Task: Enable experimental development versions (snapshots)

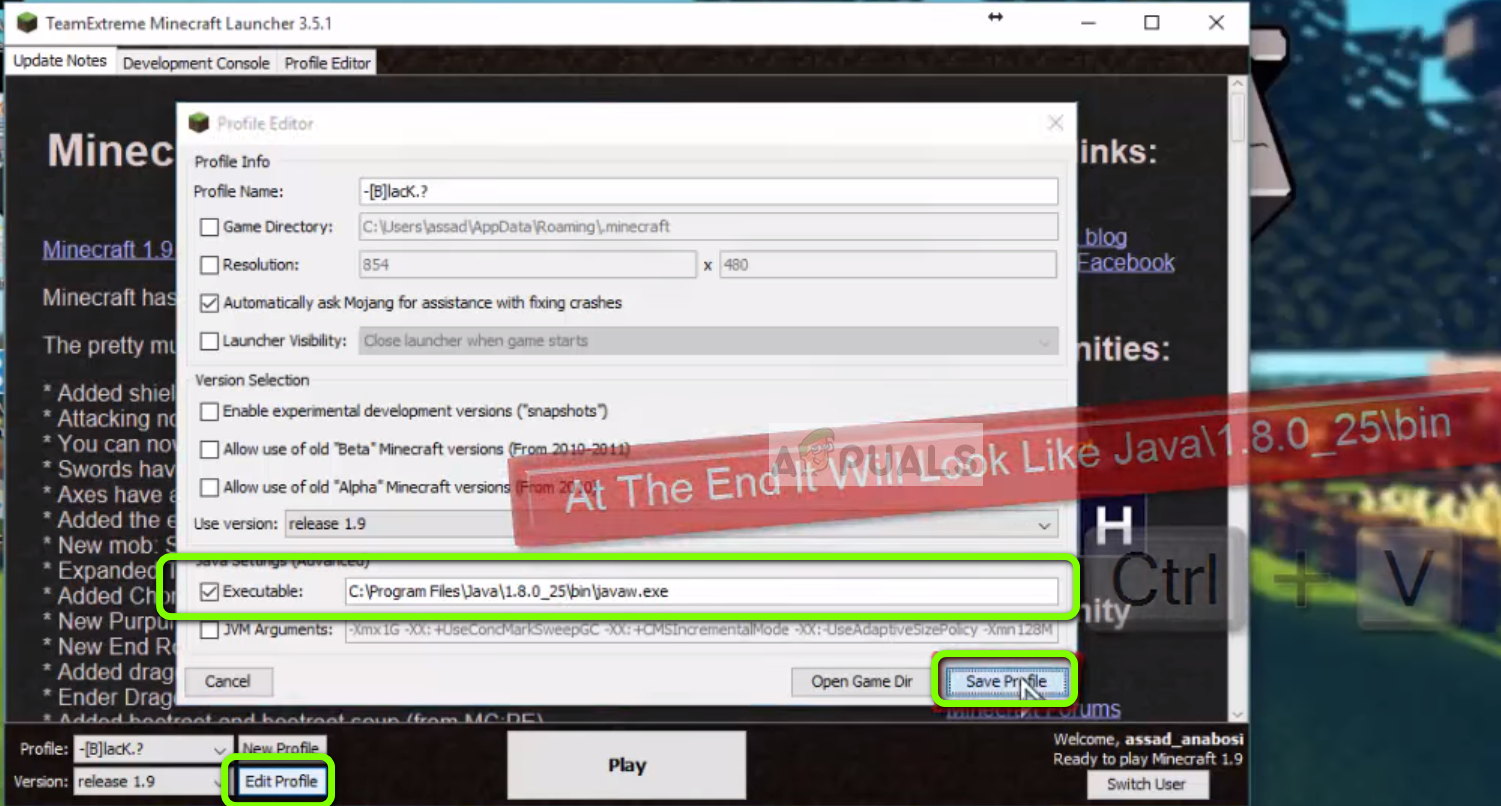Action: click(209, 411)
